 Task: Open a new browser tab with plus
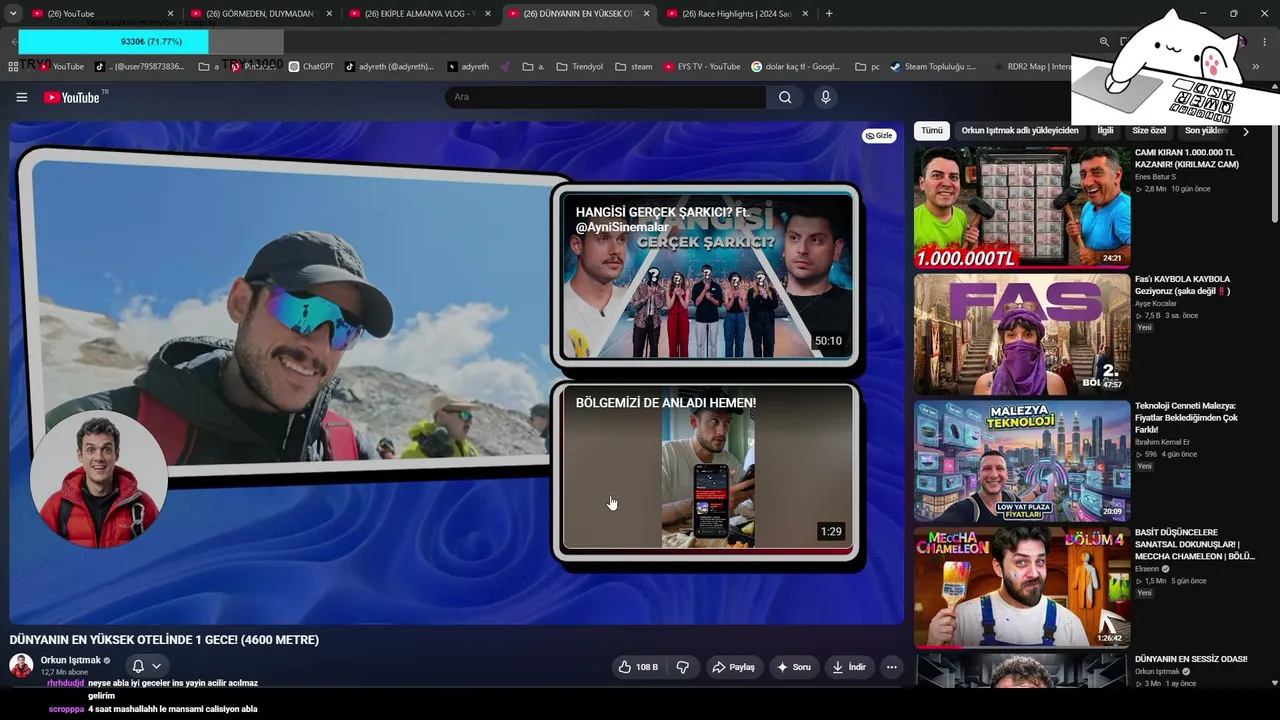pyautogui.click(x=829, y=14)
